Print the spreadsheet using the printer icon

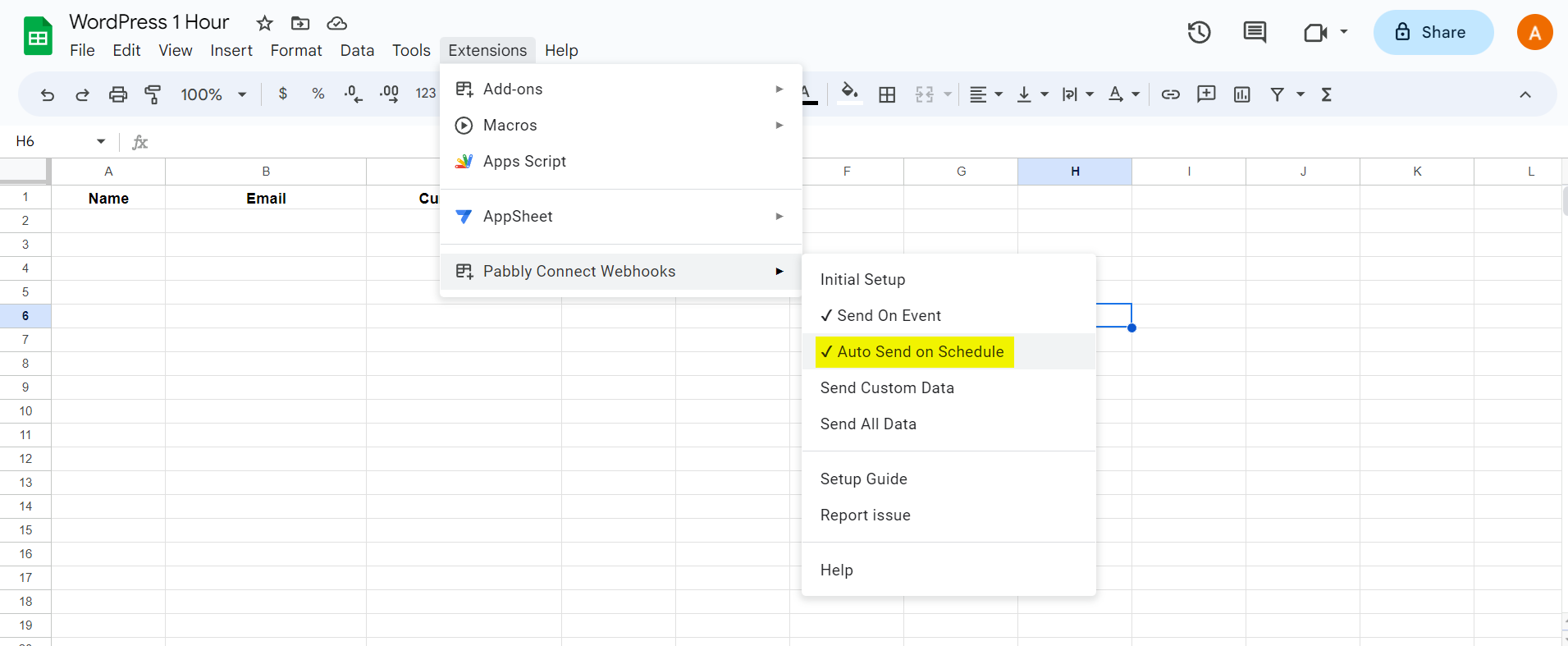[x=118, y=94]
